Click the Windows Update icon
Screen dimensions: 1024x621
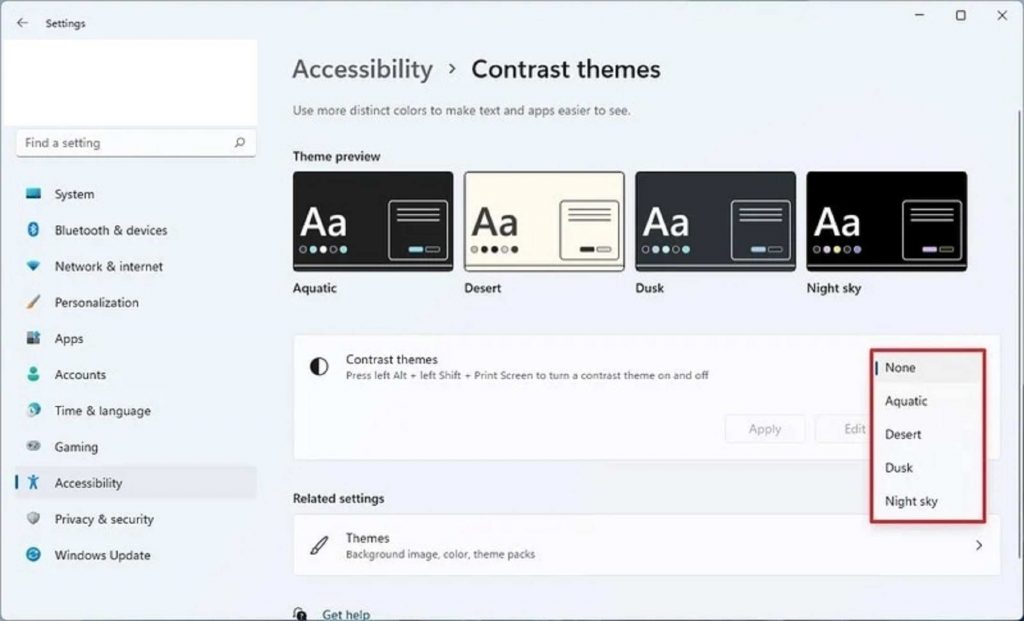tap(34, 555)
